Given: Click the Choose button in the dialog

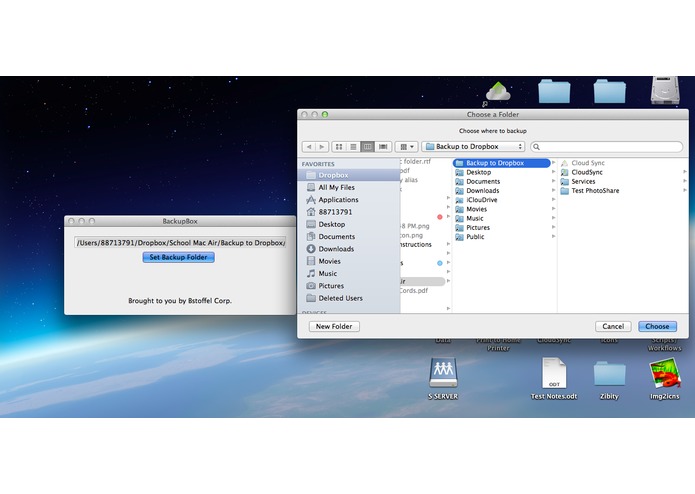Looking at the screenshot, I should pos(657,326).
